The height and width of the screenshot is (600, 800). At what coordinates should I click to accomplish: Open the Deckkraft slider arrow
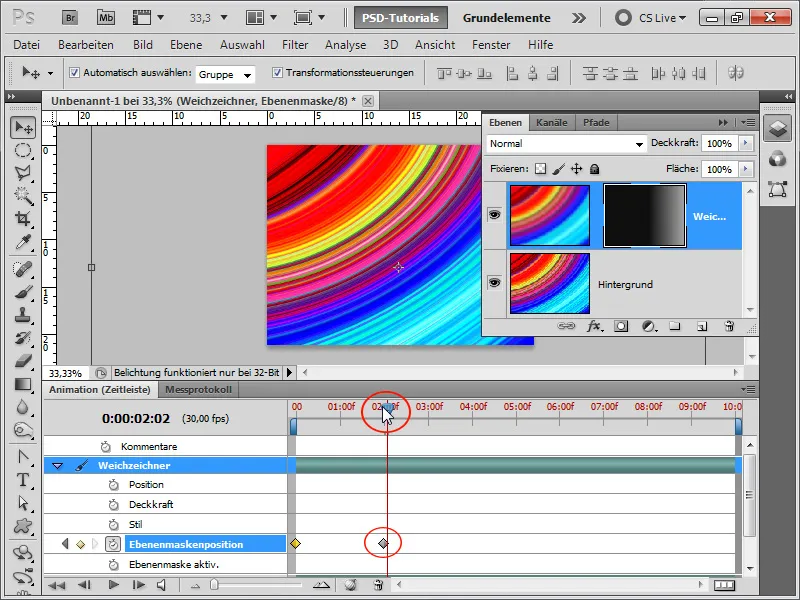[746, 143]
